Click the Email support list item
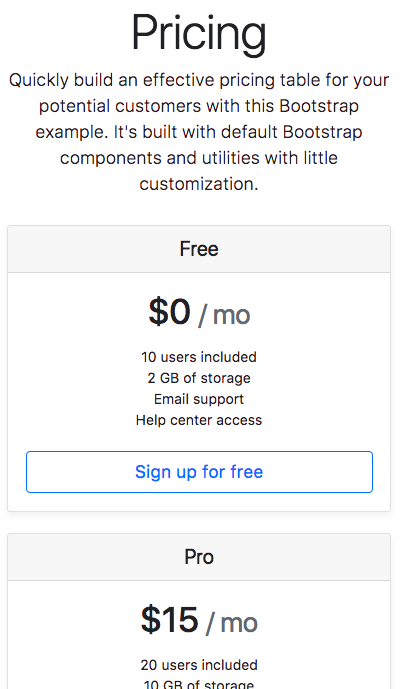Viewport: 403px width, 689px height. (199, 399)
